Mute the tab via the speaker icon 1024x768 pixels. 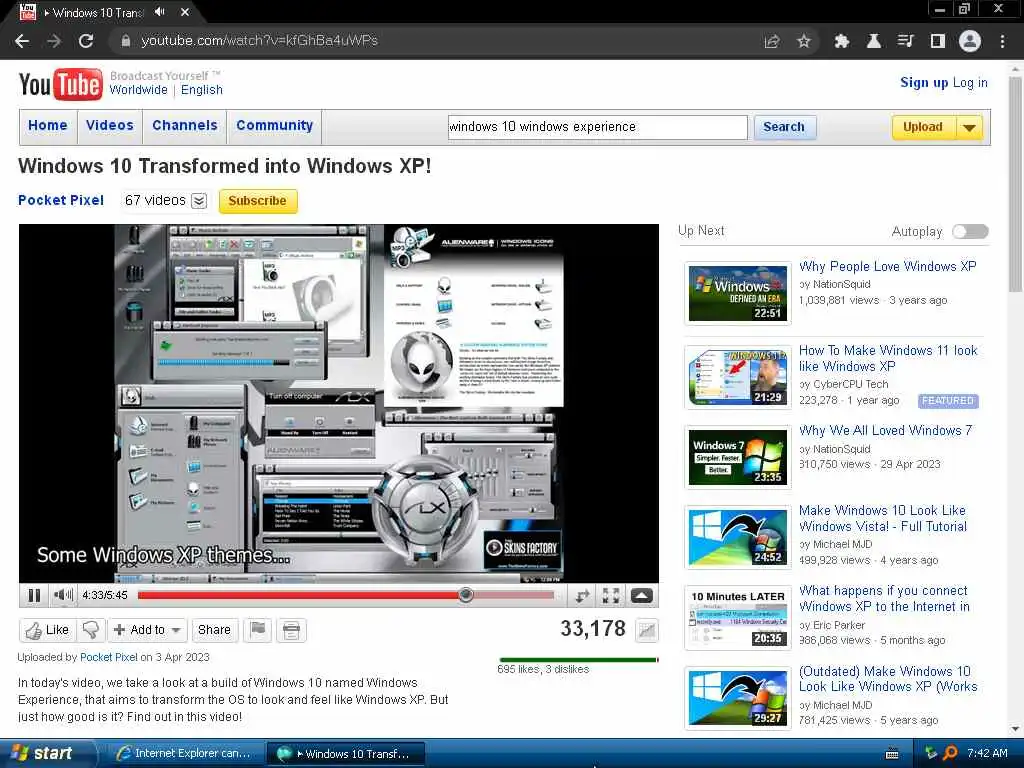[160, 12]
